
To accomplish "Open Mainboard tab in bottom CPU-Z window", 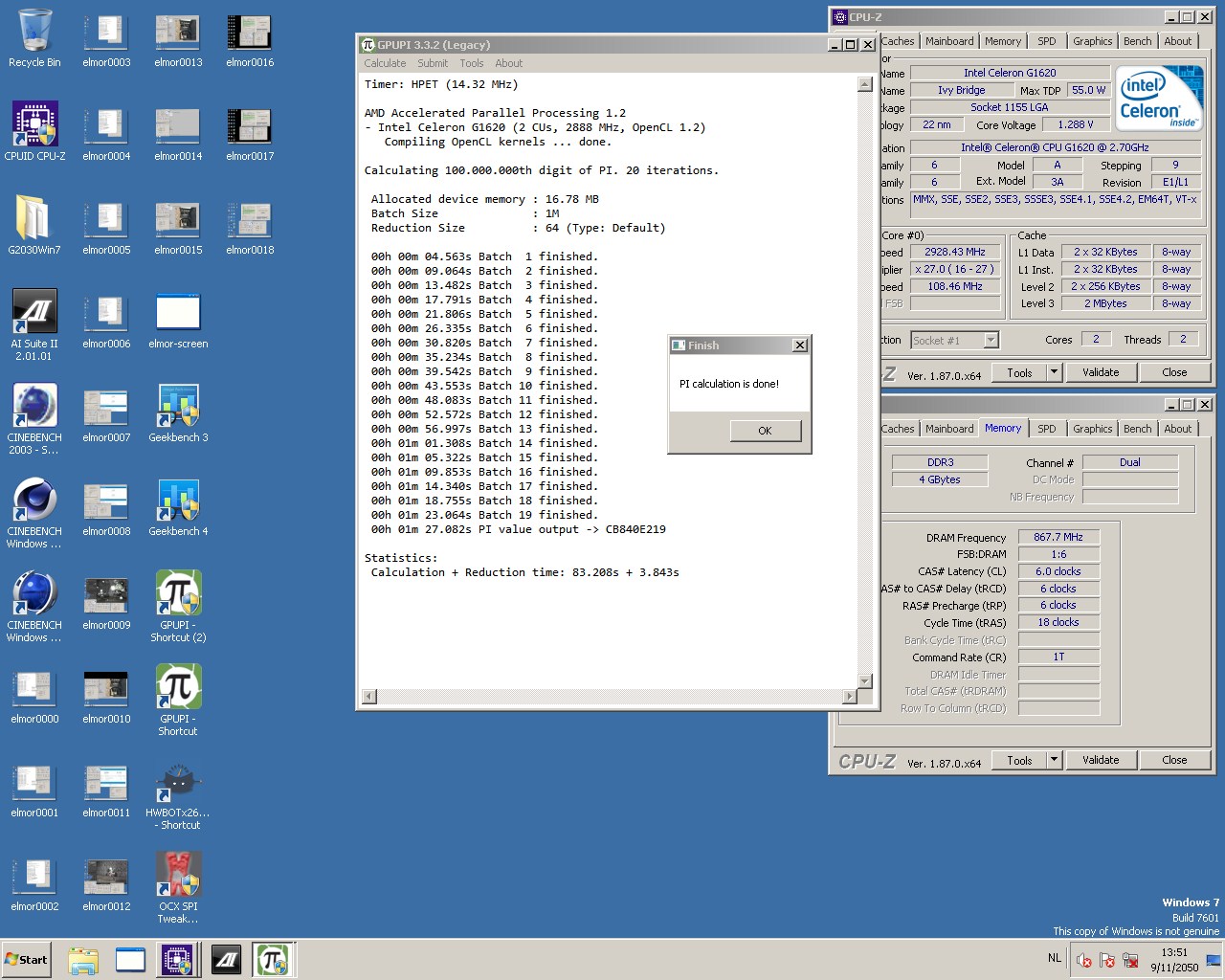I will click(x=949, y=429).
